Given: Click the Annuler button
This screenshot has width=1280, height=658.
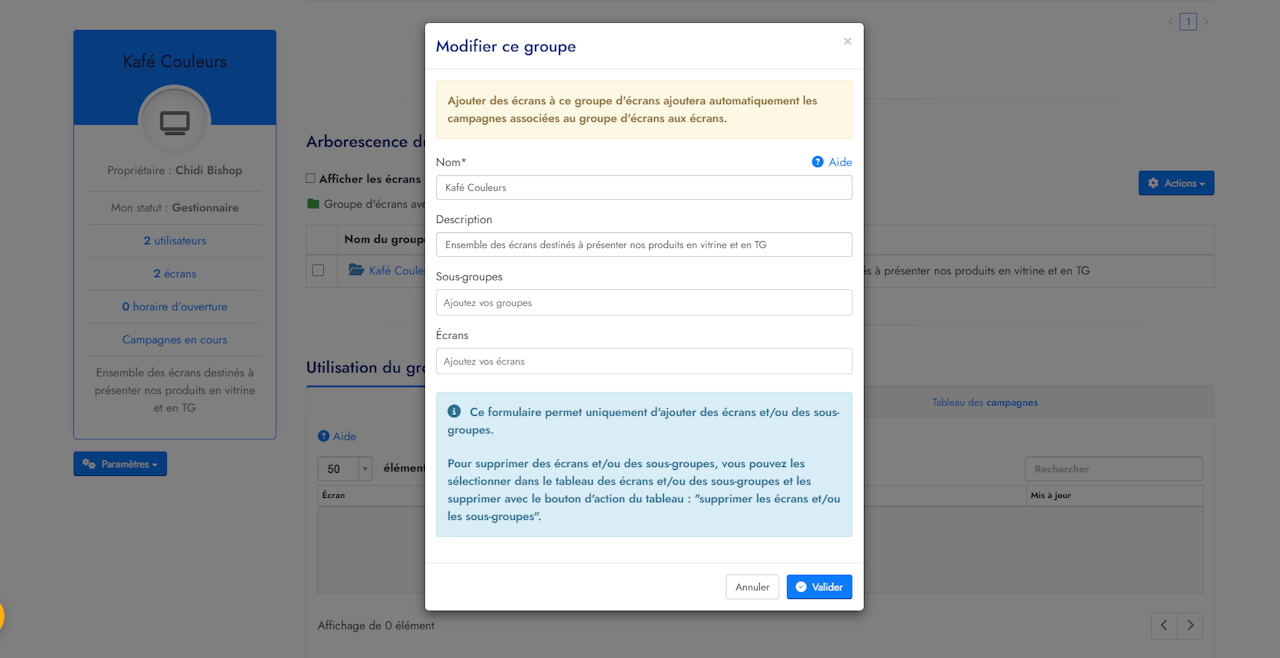Looking at the screenshot, I should coord(752,587).
